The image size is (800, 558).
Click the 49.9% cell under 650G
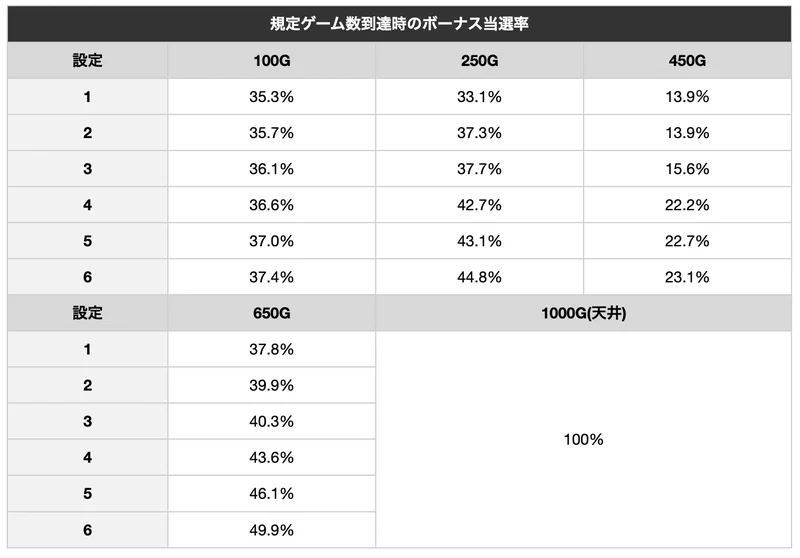coord(271,530)
